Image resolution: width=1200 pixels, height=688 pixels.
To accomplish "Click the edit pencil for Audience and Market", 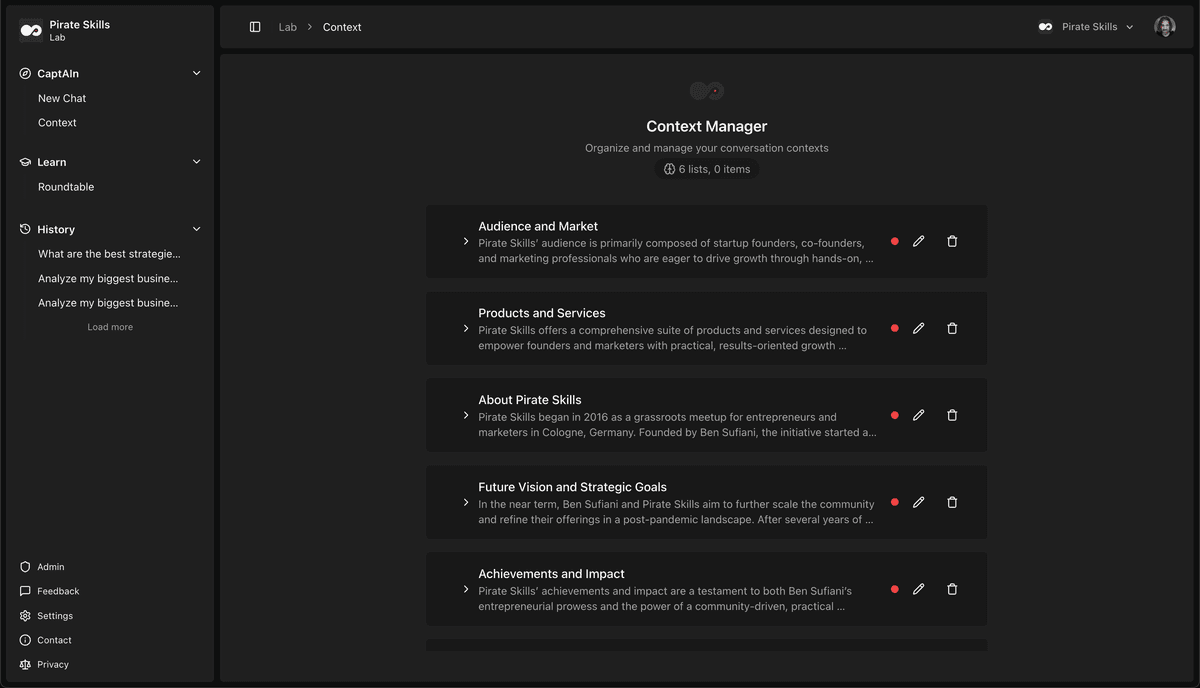I will (x=919, y=241).
